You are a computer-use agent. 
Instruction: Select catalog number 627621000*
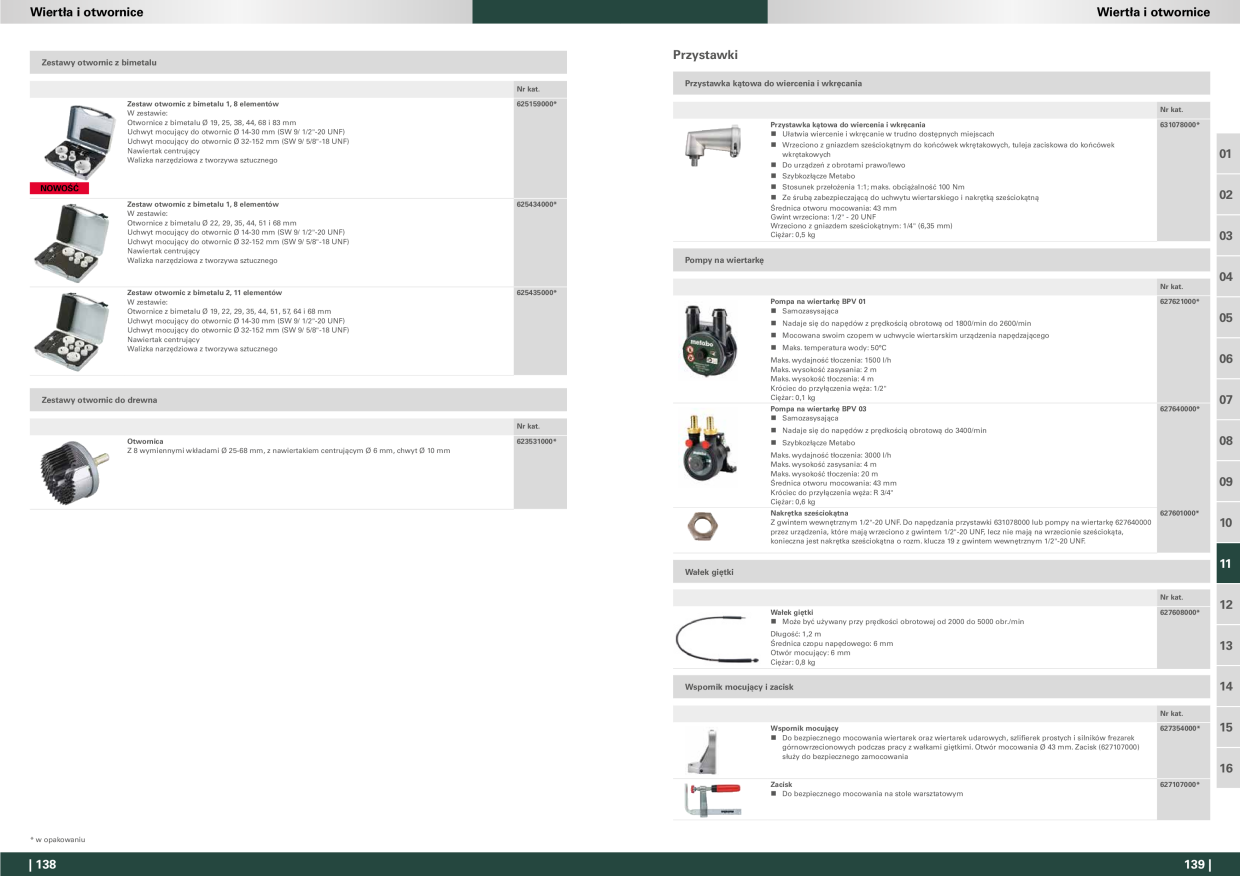click(1180, 301)
